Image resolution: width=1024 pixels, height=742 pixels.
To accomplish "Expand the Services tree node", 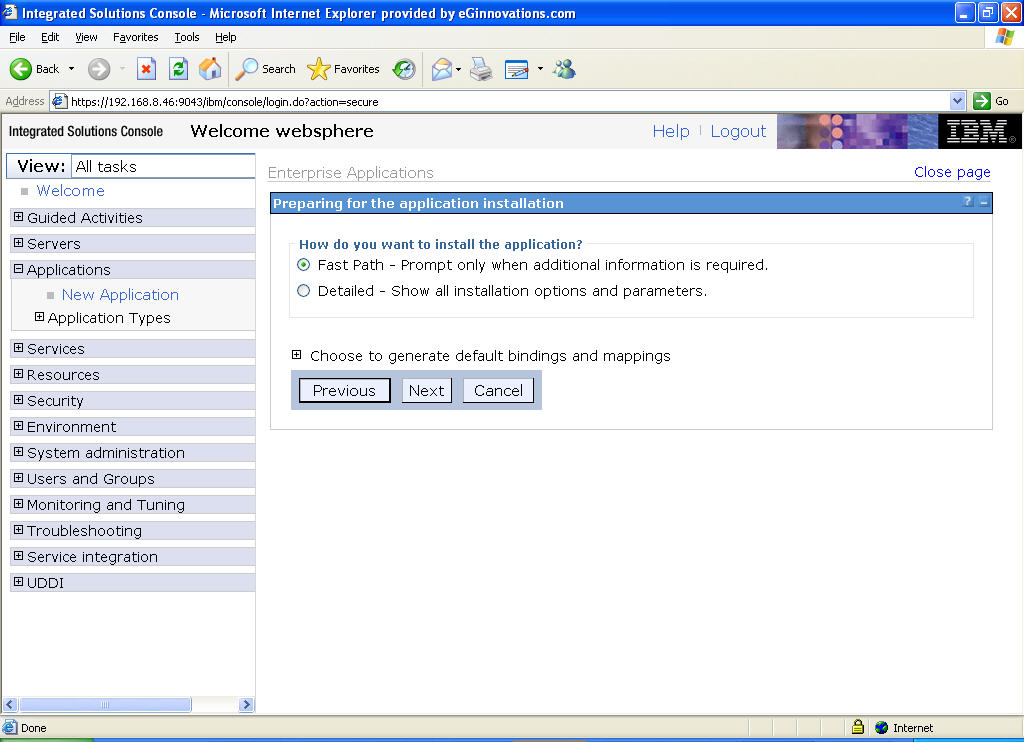I will [18, 347].
